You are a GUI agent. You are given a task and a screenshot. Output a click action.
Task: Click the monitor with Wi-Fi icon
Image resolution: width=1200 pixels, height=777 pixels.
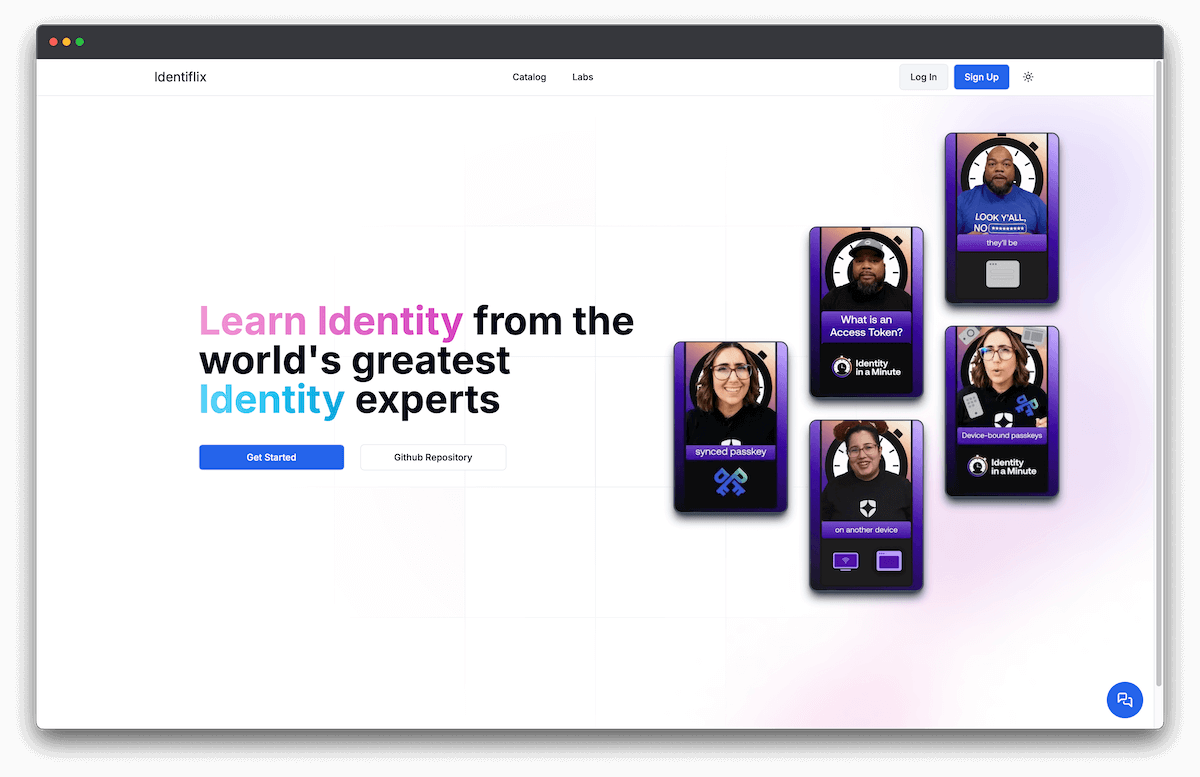click(x=845, y=561)
